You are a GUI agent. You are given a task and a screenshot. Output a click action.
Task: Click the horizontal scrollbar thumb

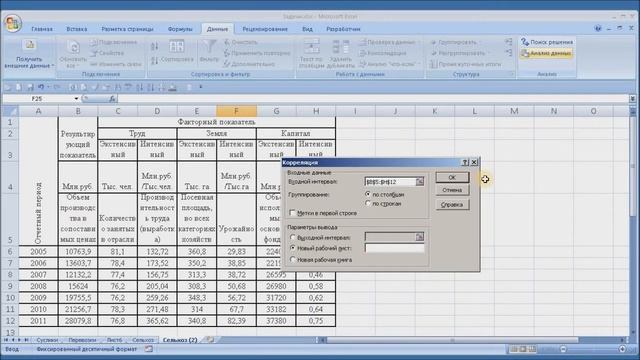452,340
